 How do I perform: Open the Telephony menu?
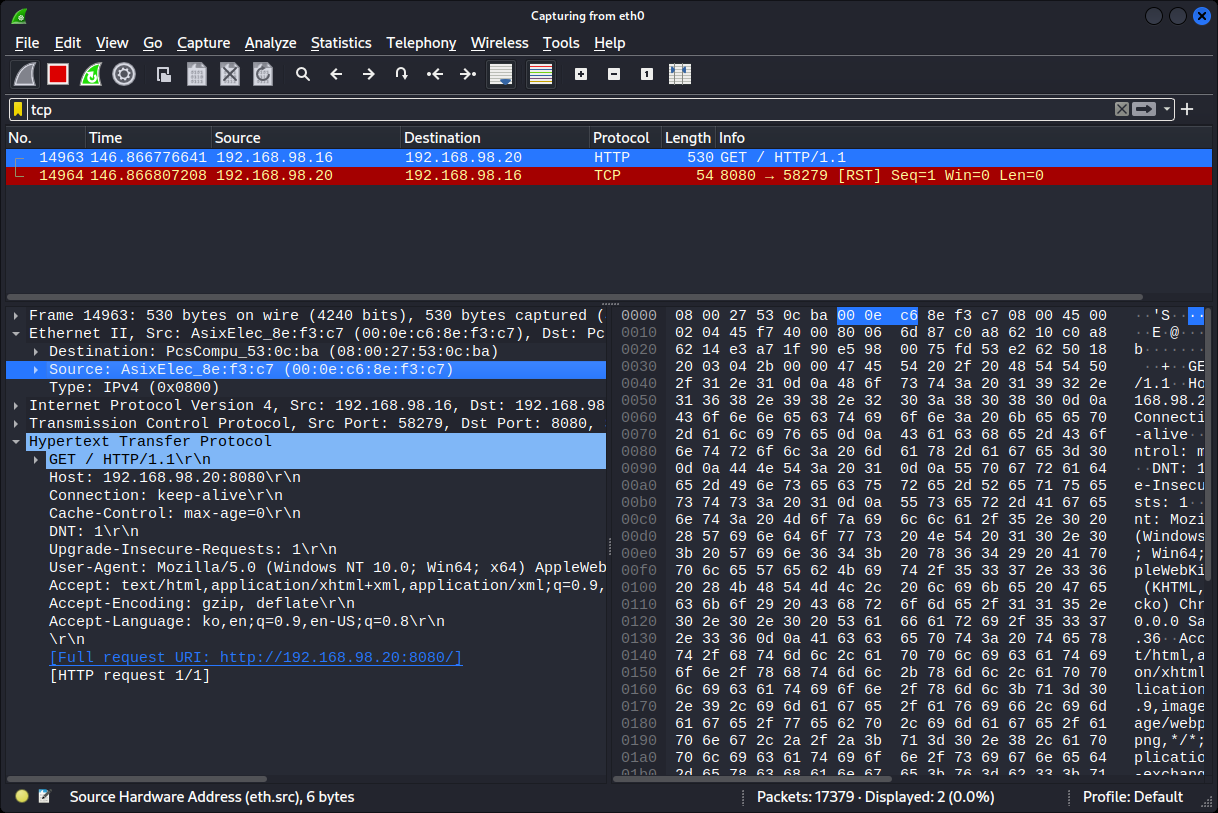[x=421, y=43]
